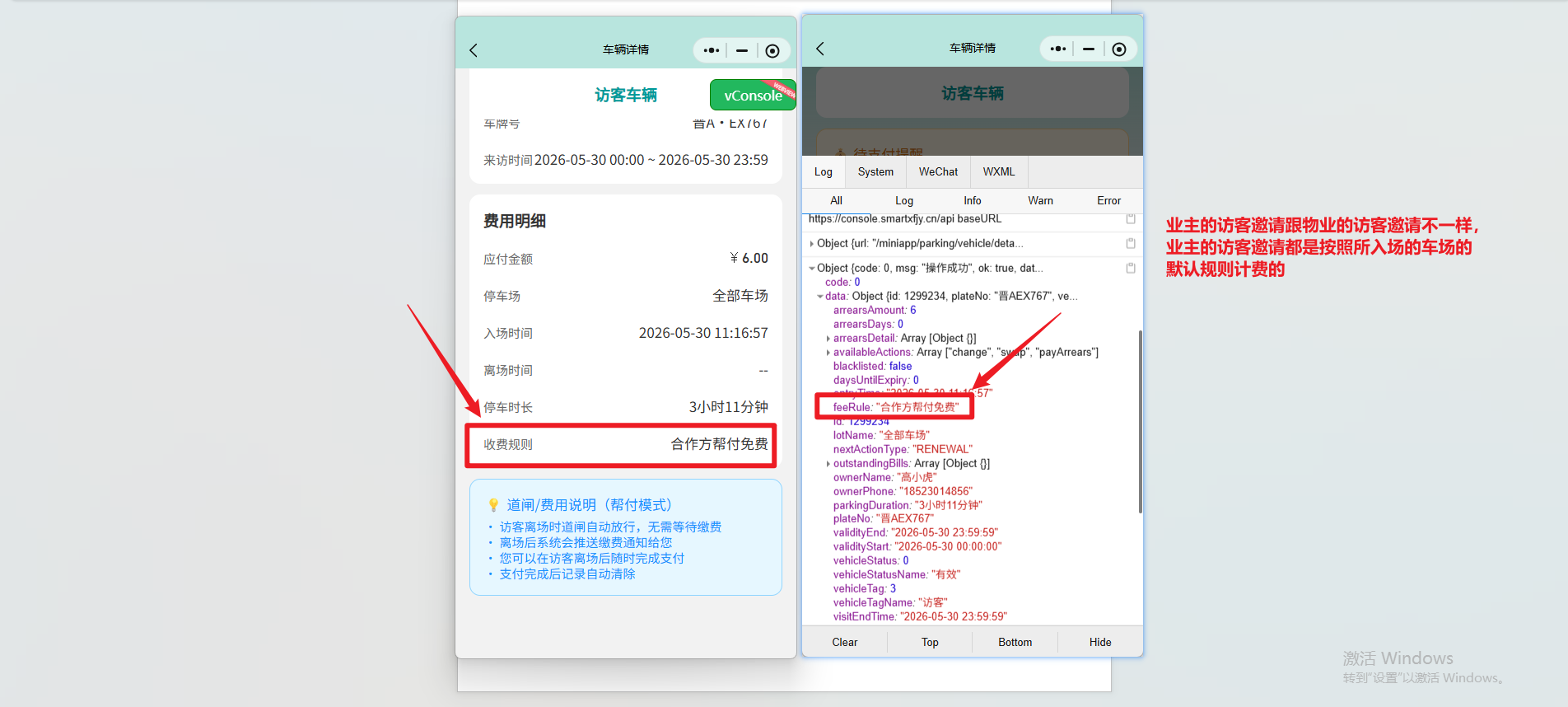This screenshot has height=707, width=1568.
Task: Go back in right 车辆详情 window
Action: click(820, 49)
